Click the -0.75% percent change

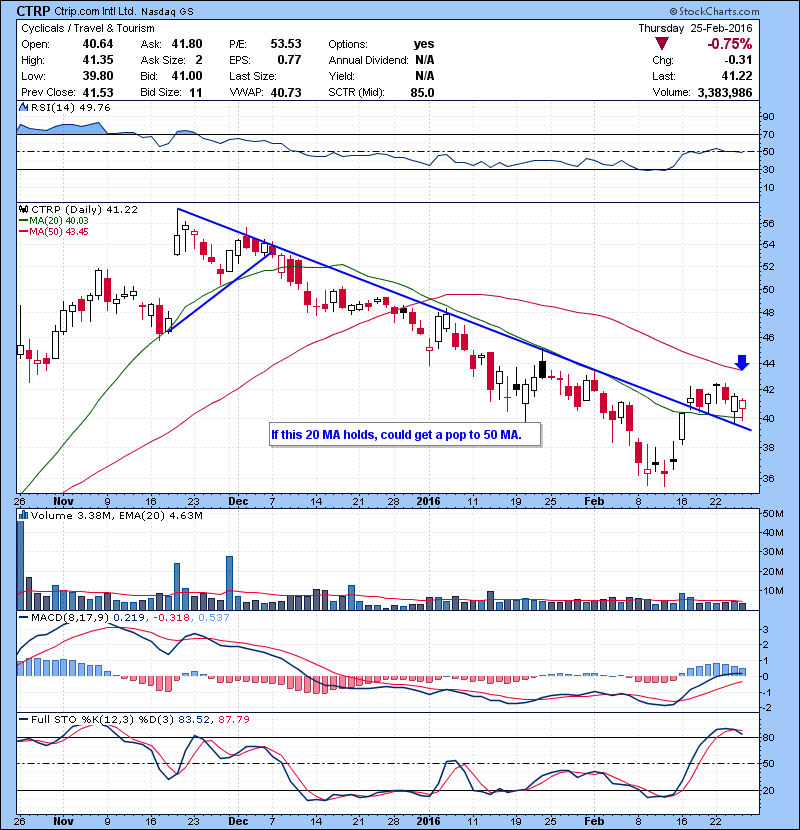coord(730,44)
